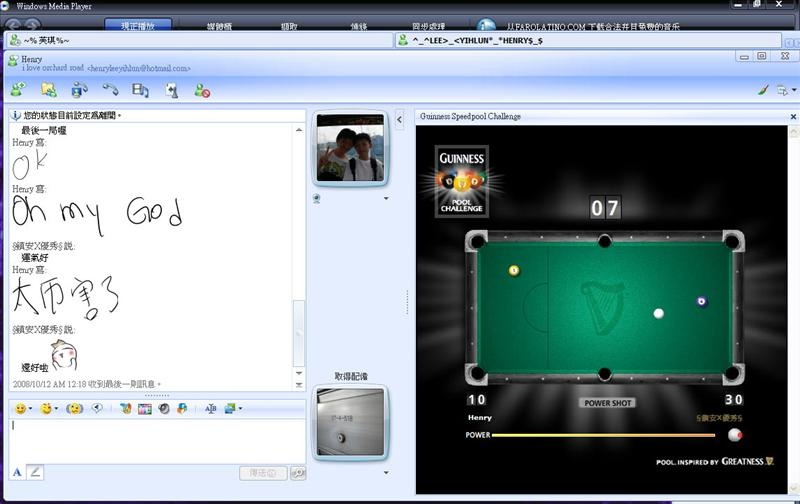This screenshot has height=504, width=800.
Task: Open options arrow below Henry's display picture
Action: [386, 198]
